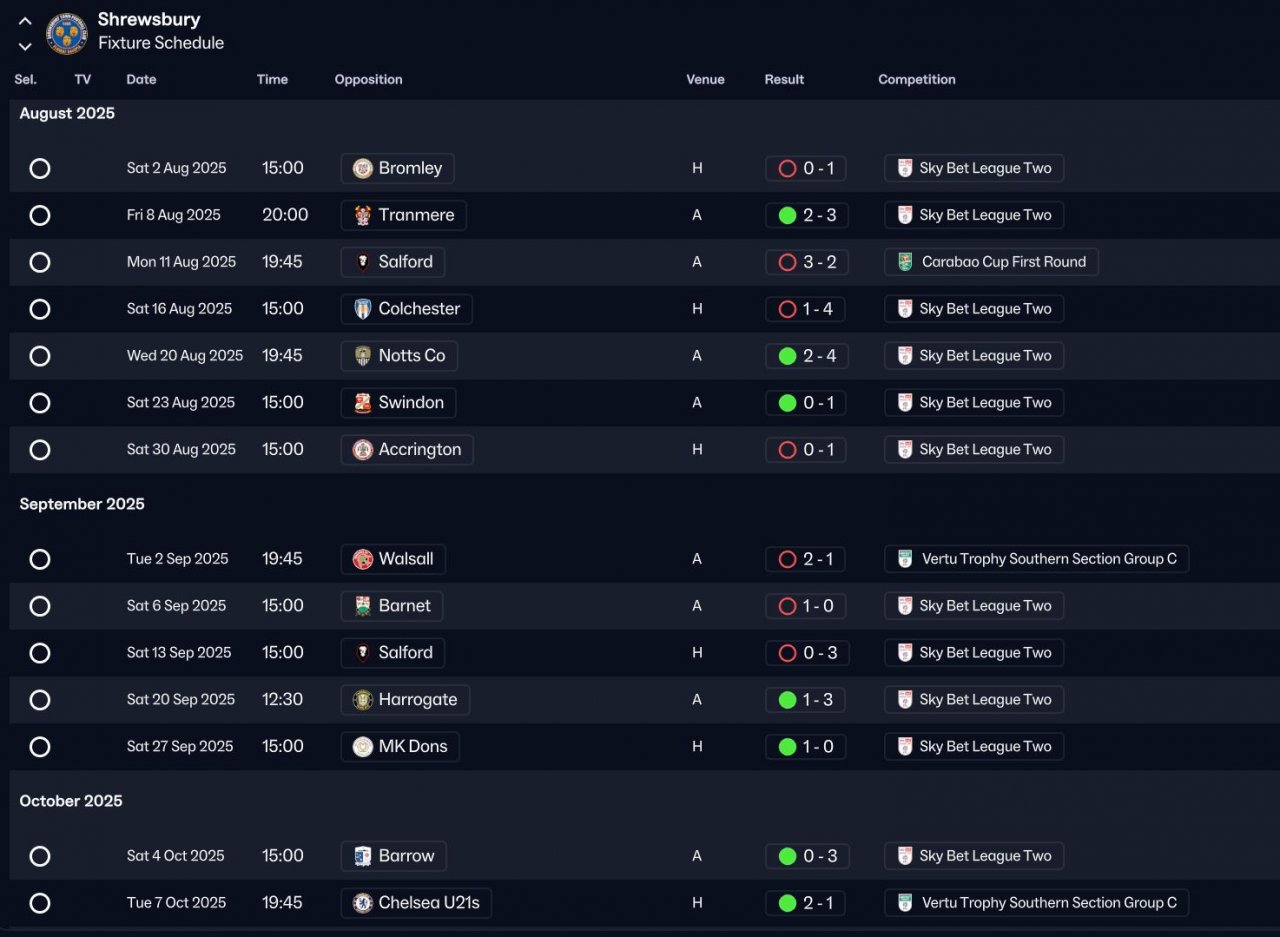This screenshot has height=937, width=1280.
Task: Select the Barrow fixture radio button
Action: [x=40, y=856]
